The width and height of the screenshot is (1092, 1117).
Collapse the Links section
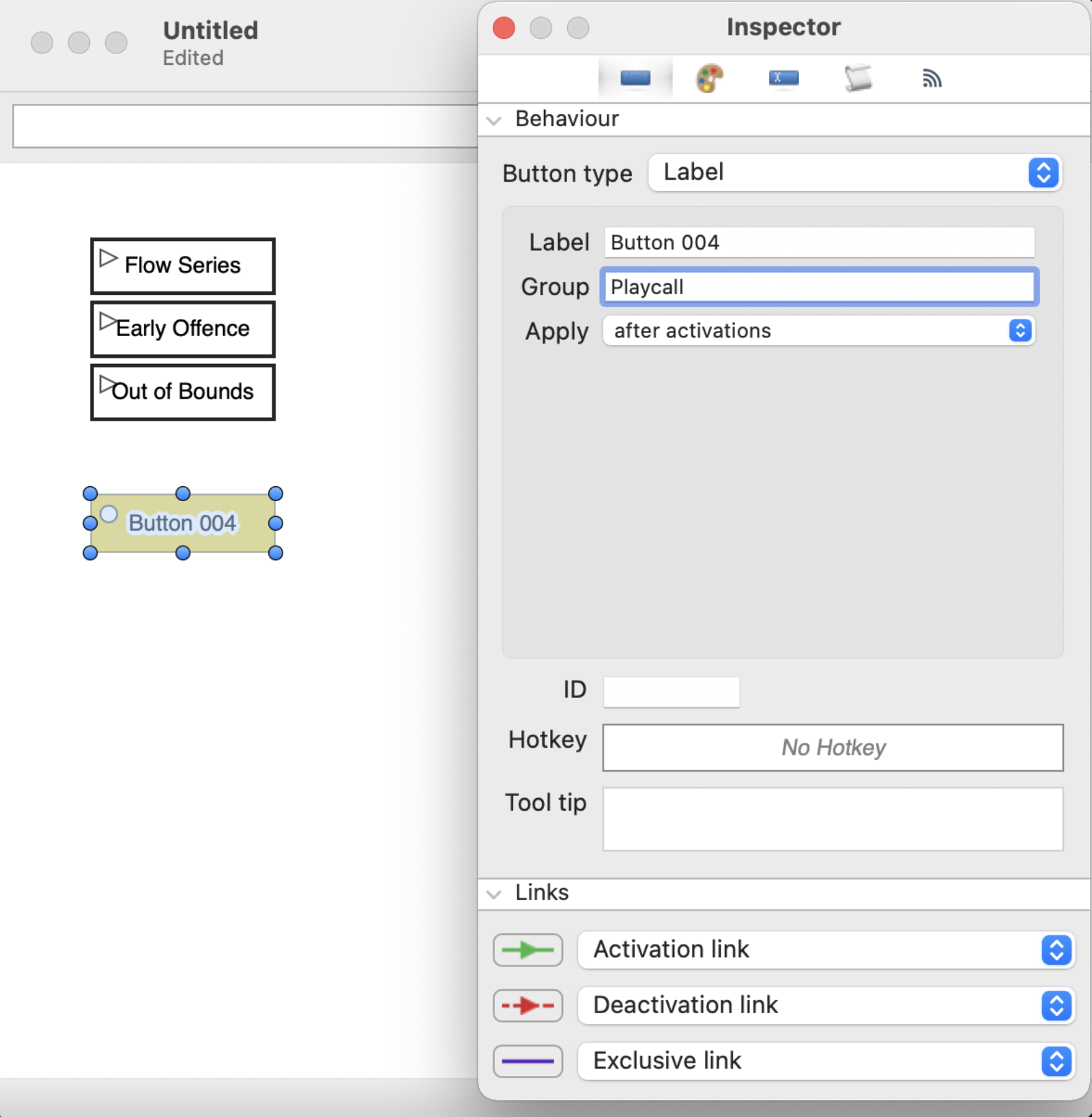coord(494,893)
